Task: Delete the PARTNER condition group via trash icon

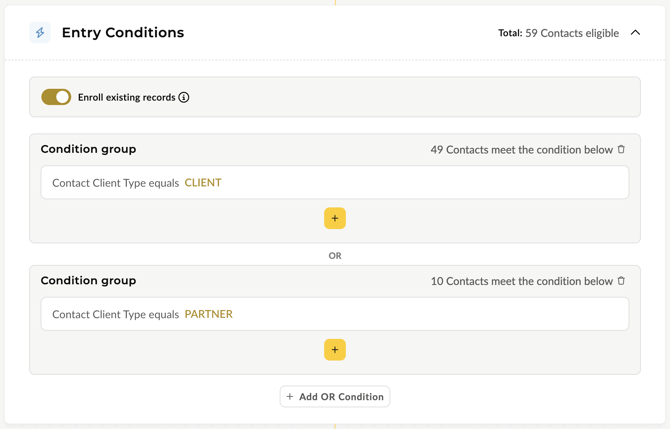Action: click(x=621, y=281)
